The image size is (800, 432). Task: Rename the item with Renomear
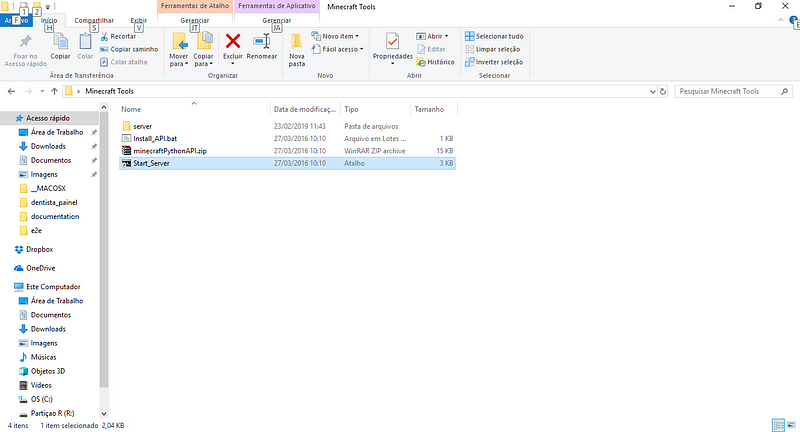tap(262, 46)
